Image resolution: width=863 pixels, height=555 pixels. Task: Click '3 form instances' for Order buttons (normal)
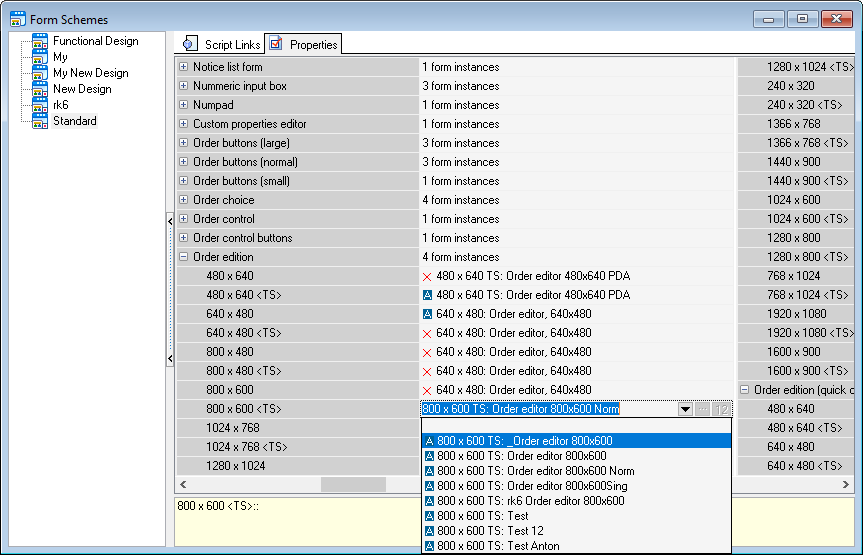coord(461,162)
